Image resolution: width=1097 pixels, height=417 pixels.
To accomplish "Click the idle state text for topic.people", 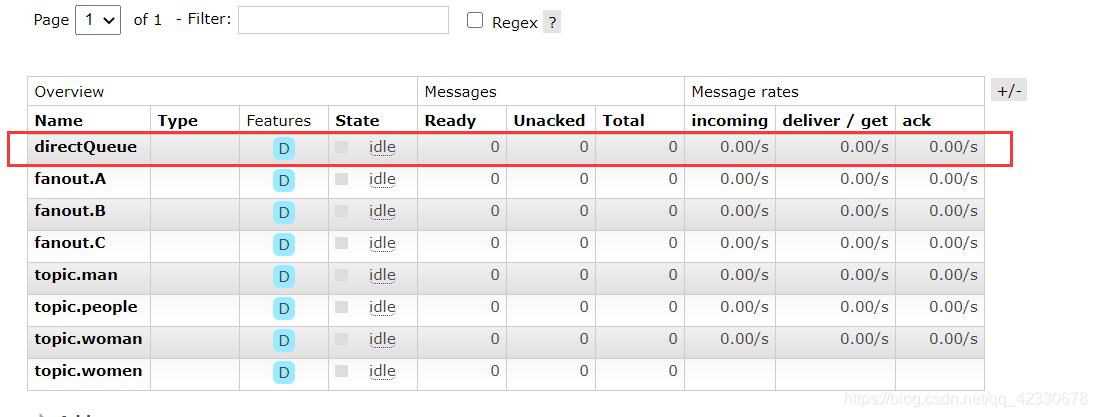I will point(382,307).
